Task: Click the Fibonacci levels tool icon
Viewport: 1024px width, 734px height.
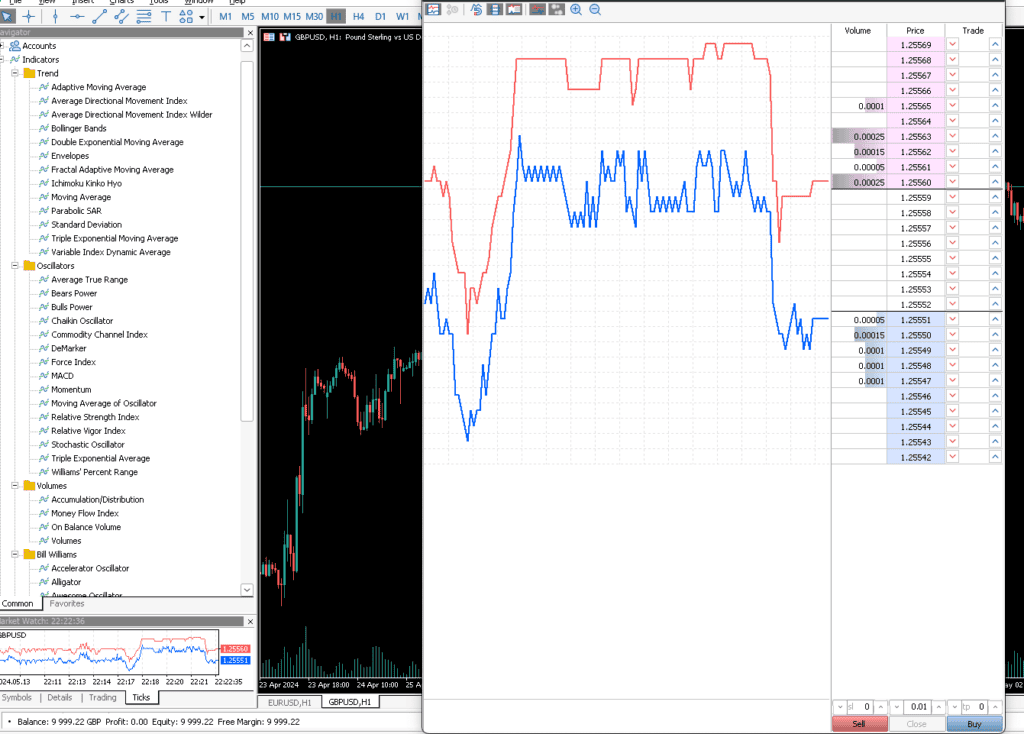Action: [144, 17]
